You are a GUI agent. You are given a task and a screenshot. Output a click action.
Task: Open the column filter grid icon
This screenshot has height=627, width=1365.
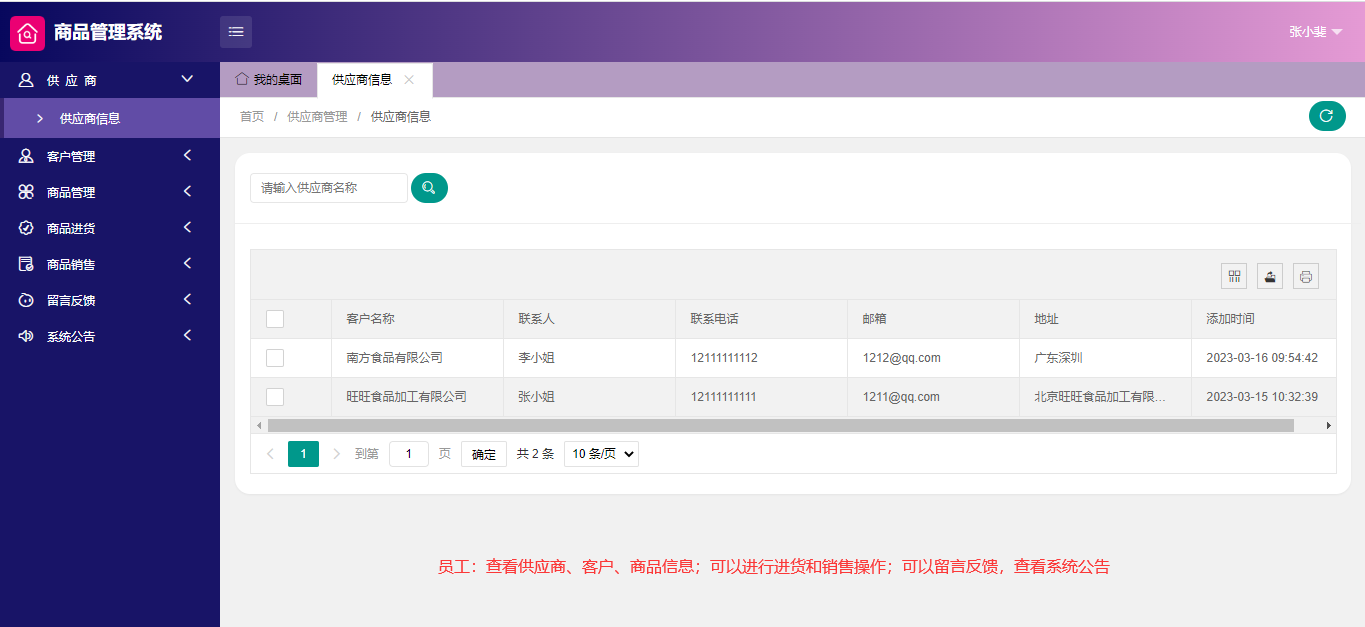(1234, 276)
